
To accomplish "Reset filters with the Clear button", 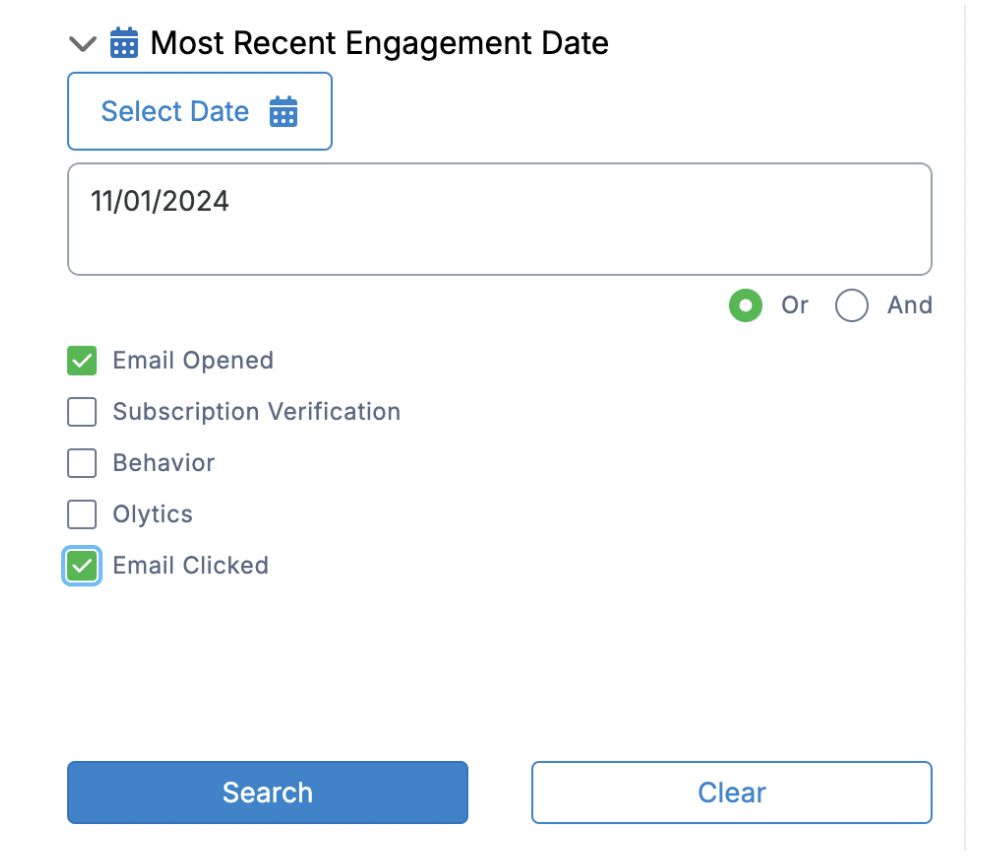I will click(732, 792).
